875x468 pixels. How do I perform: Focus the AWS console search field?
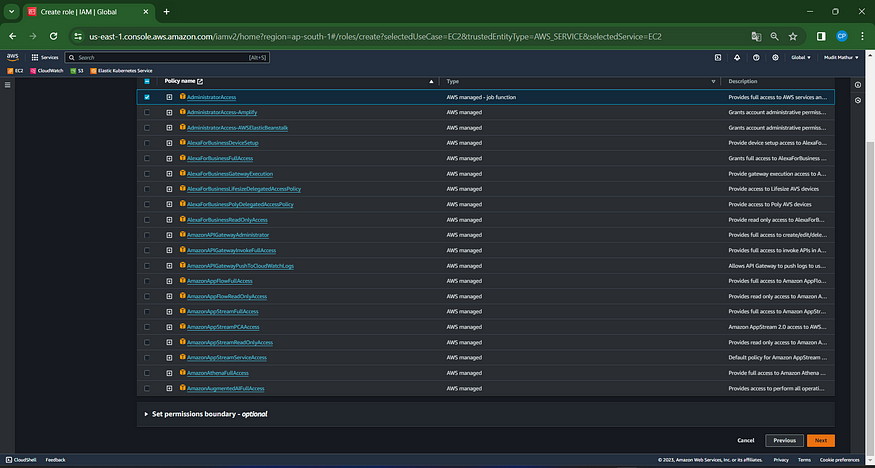click(x=167, y=57)
